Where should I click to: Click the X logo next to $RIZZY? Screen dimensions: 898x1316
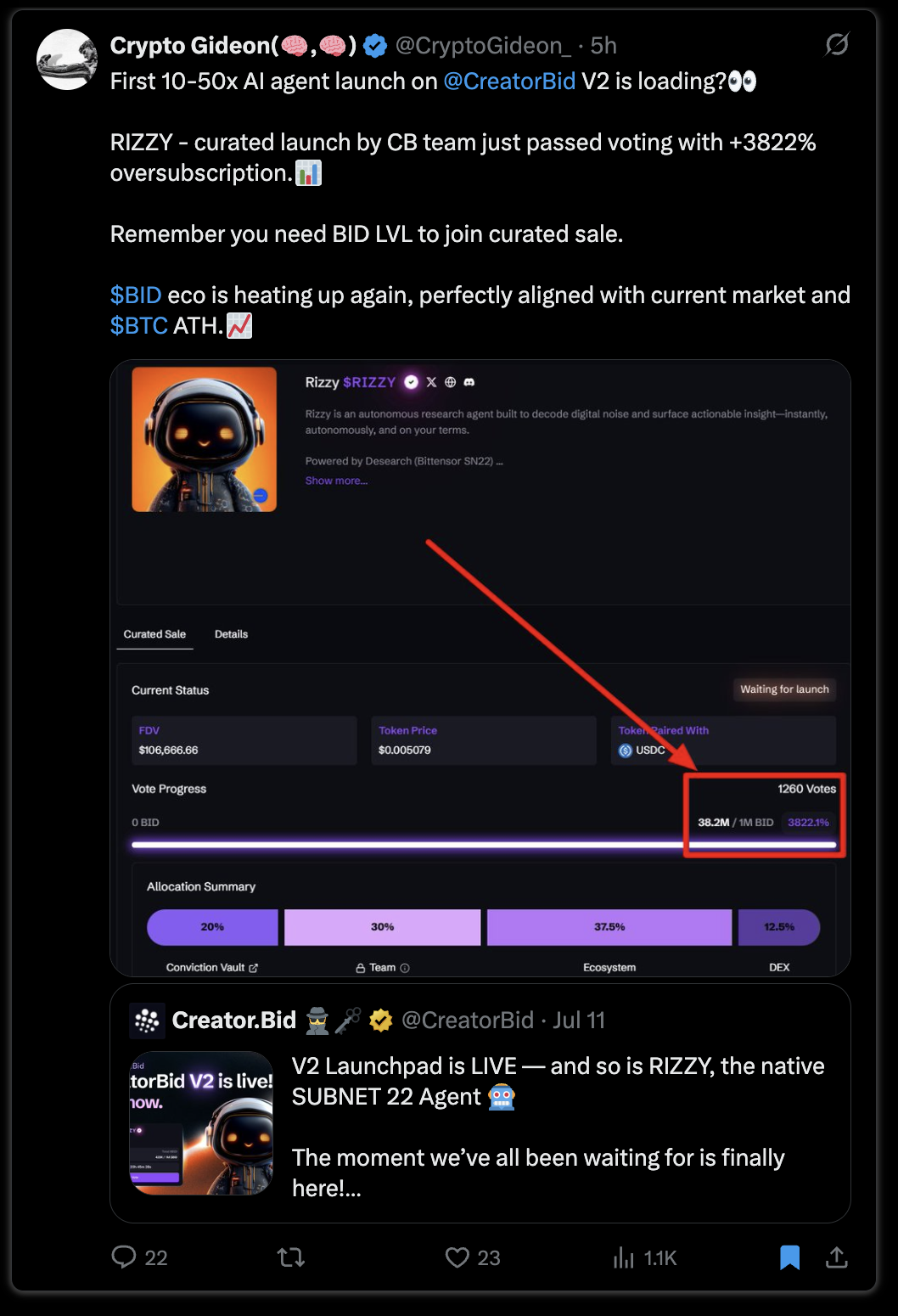(431, 382)
